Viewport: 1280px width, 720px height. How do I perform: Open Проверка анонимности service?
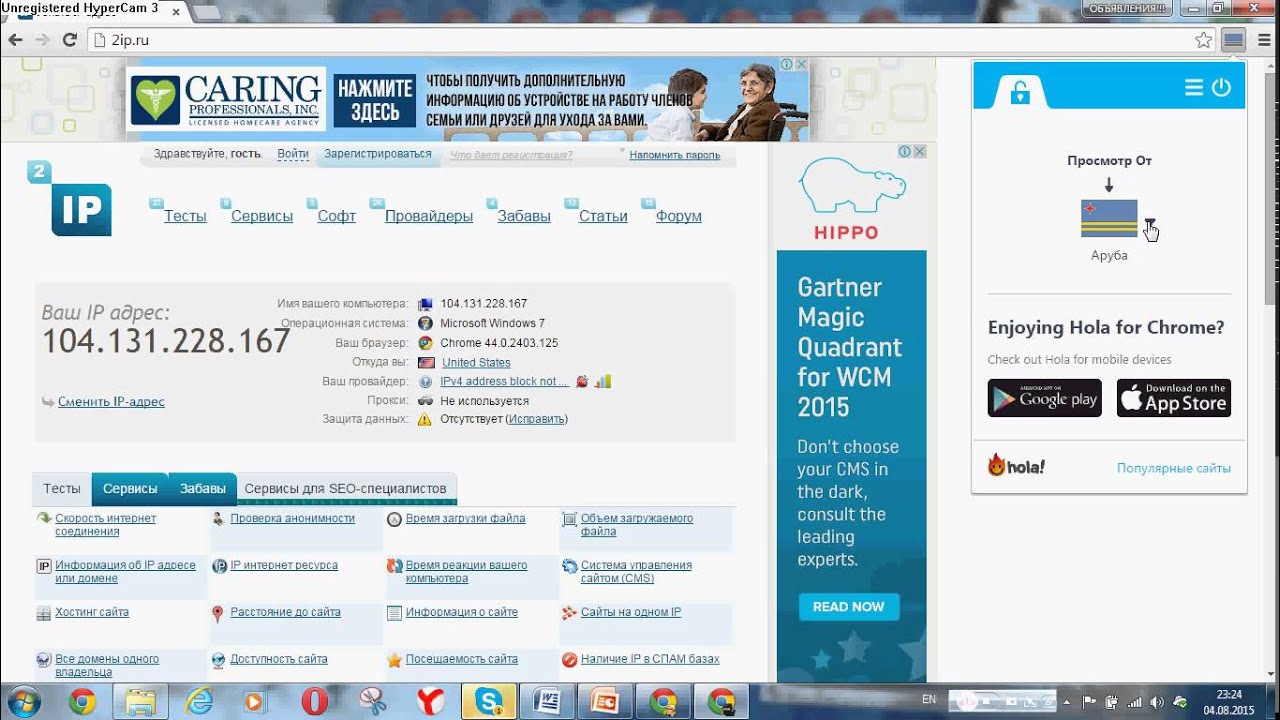pos(292,518)
